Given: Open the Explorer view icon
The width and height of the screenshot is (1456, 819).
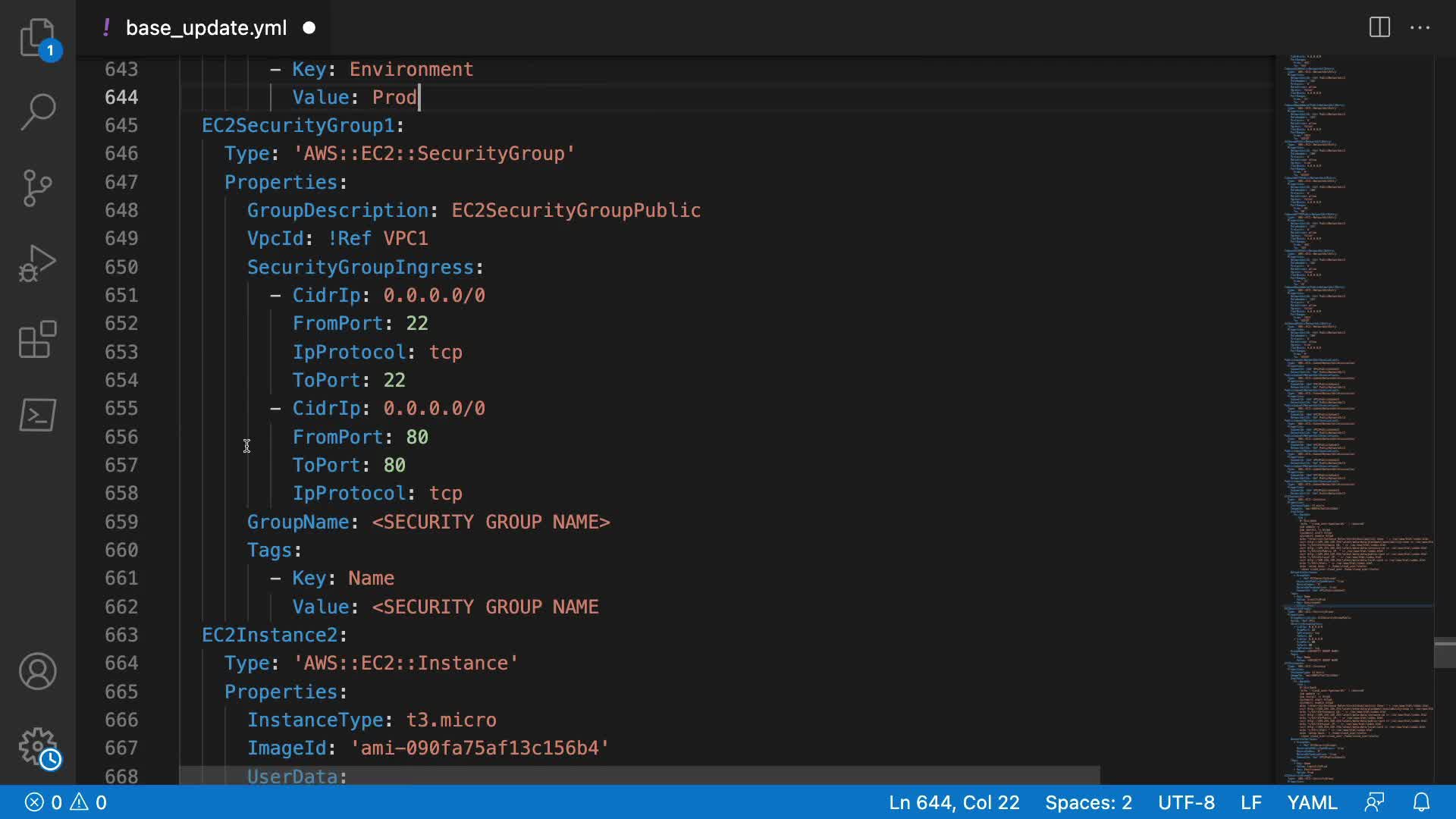Looking at the screenshot, I should [37, 37].
